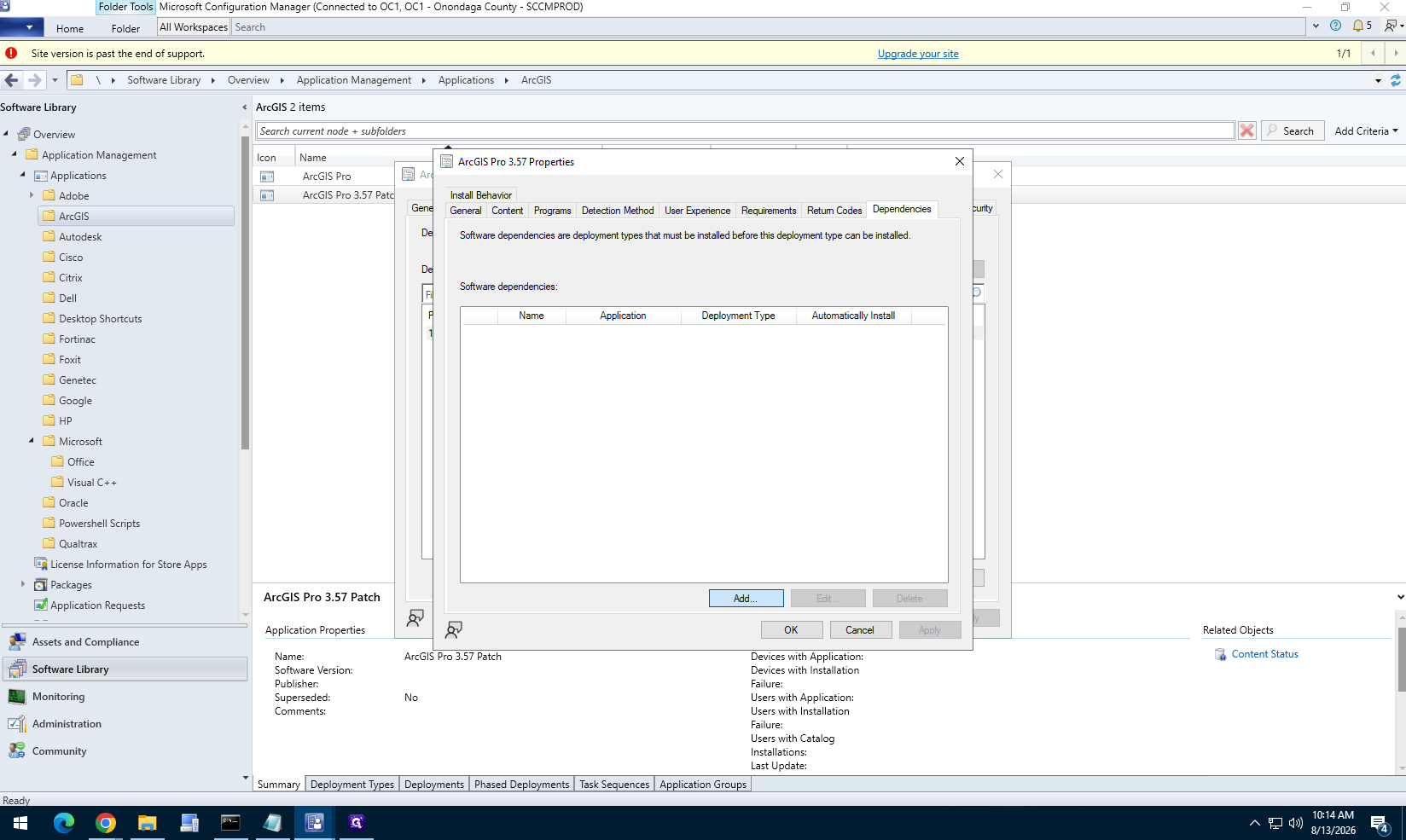
Task: Click the feedback icon in top right
Action: point(1391,26)
